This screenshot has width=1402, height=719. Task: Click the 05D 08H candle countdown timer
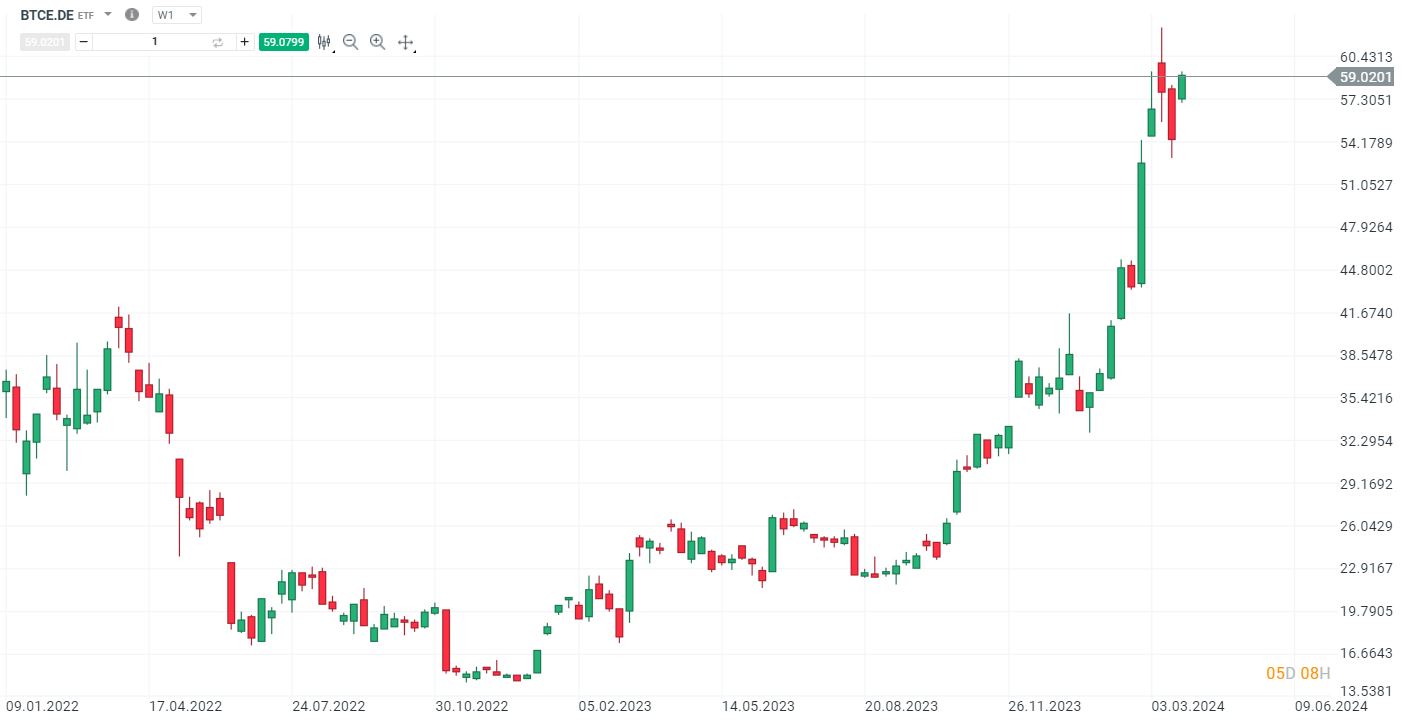pyautogui.click(x=1298, y=673)
